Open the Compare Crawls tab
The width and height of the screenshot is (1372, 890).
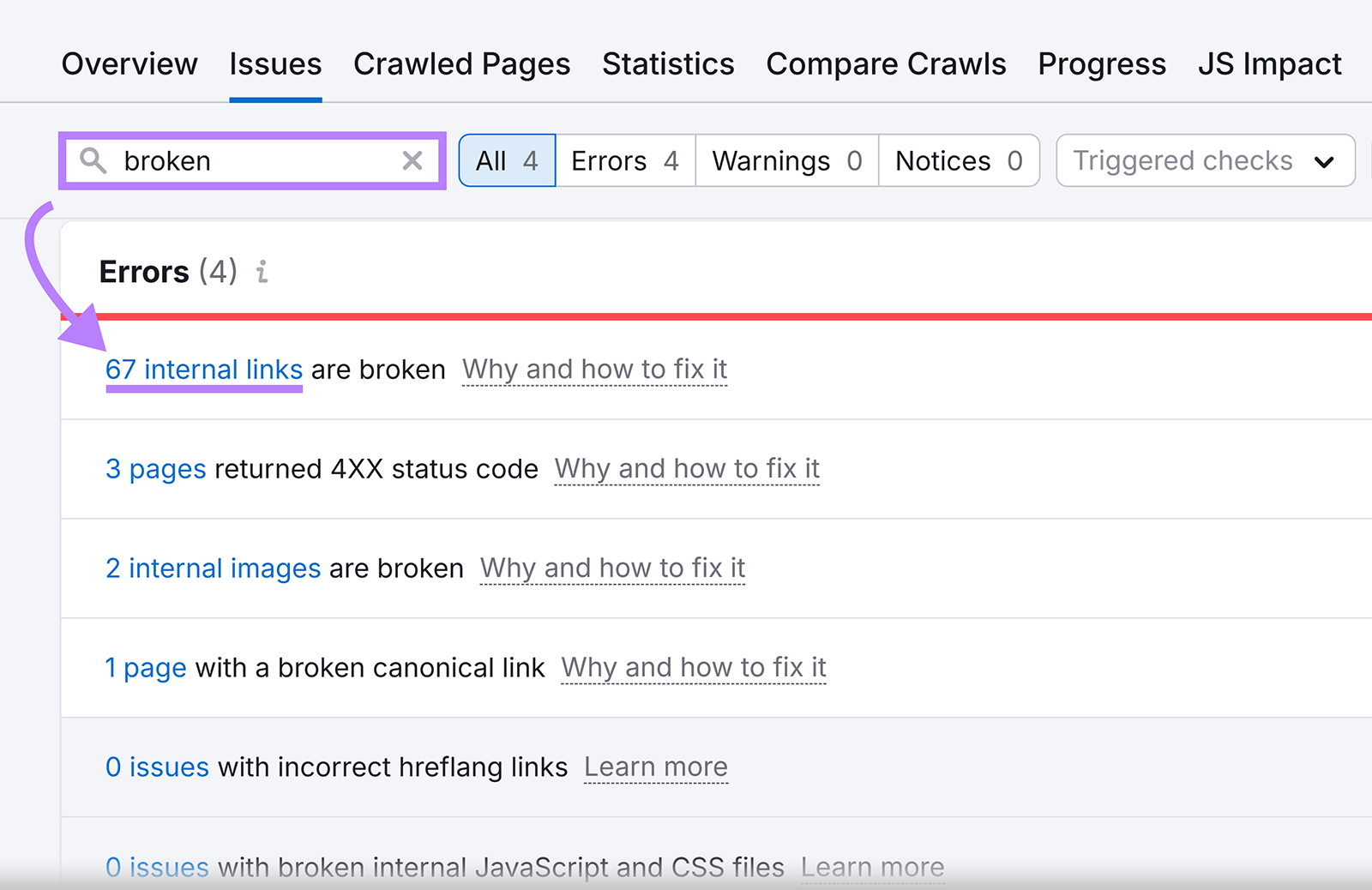point(886,63)
